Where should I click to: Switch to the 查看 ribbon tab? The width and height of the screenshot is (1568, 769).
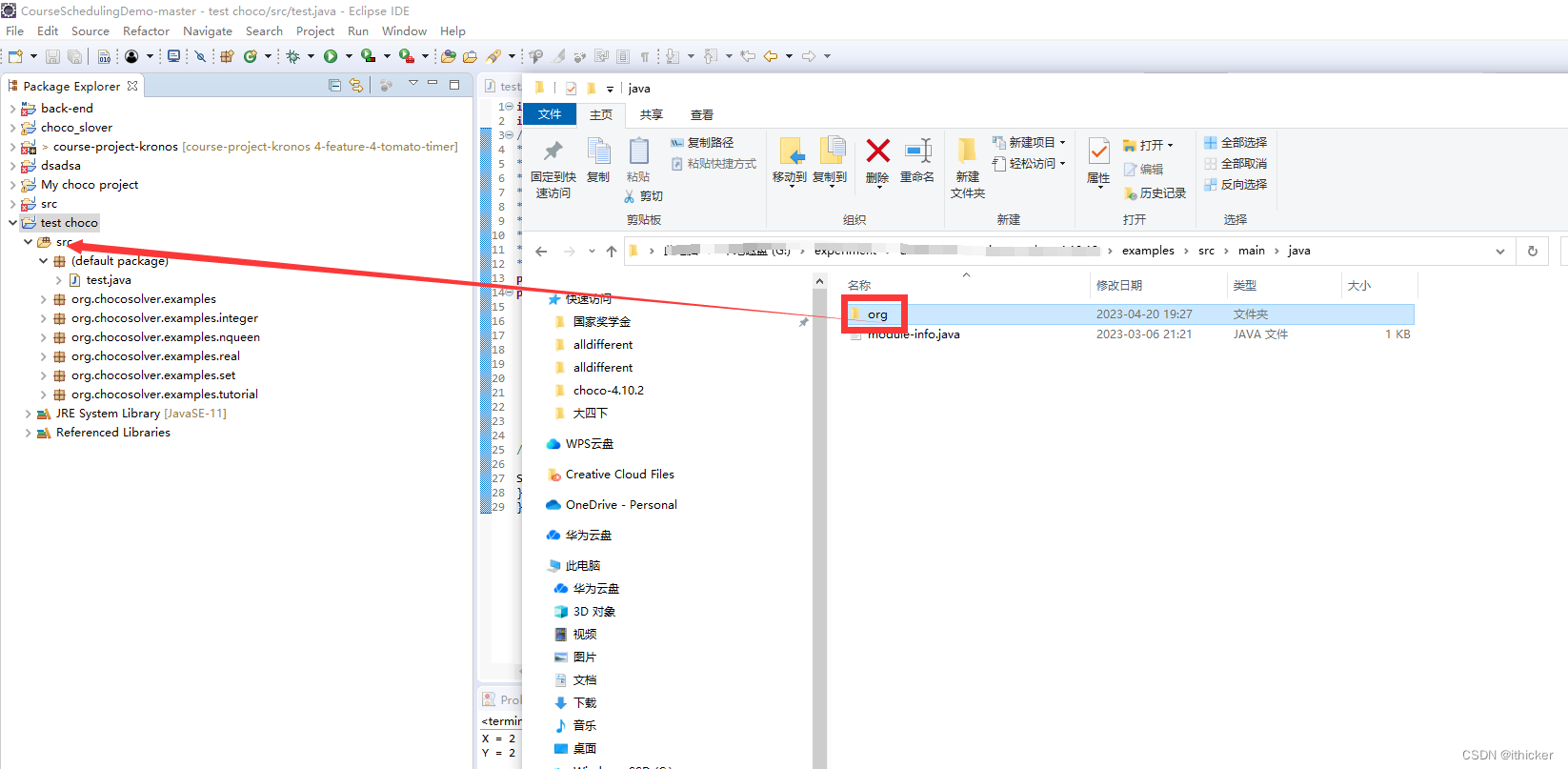pyautogui.click(x=702, y=115)
